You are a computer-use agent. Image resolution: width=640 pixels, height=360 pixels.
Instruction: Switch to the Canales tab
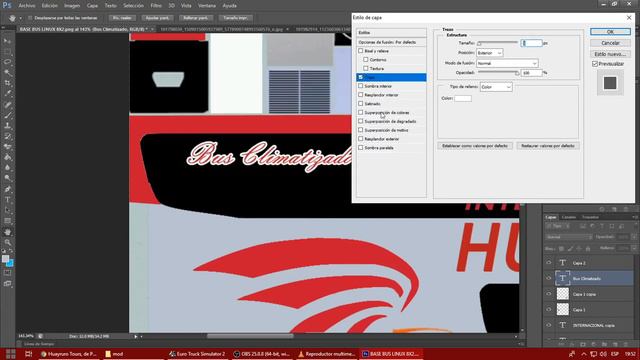tap(569, 217)
